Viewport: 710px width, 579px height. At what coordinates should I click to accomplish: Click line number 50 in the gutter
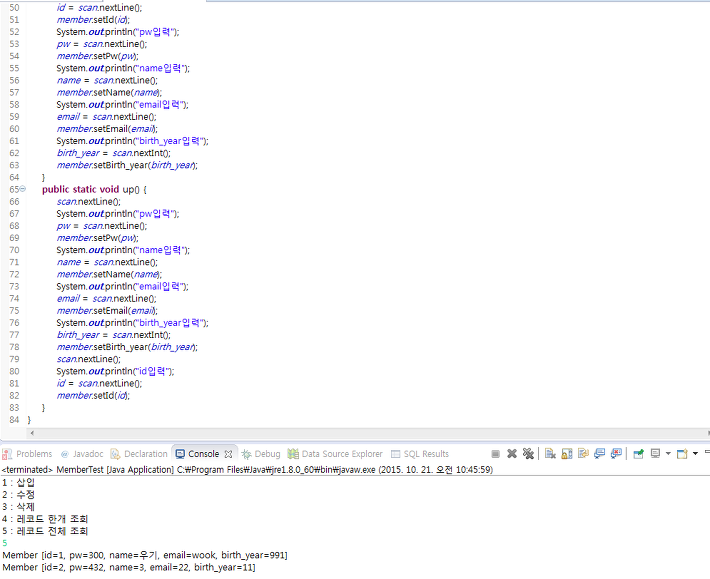(x=14, y=8)
